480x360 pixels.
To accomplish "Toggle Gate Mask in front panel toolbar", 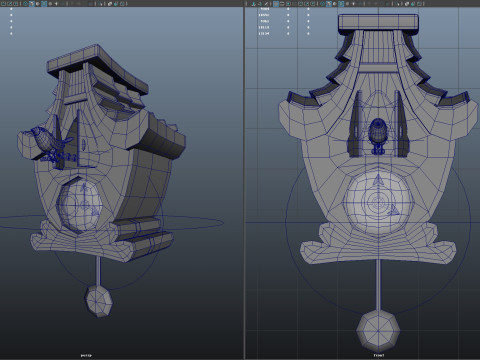I will click(294, 4).
